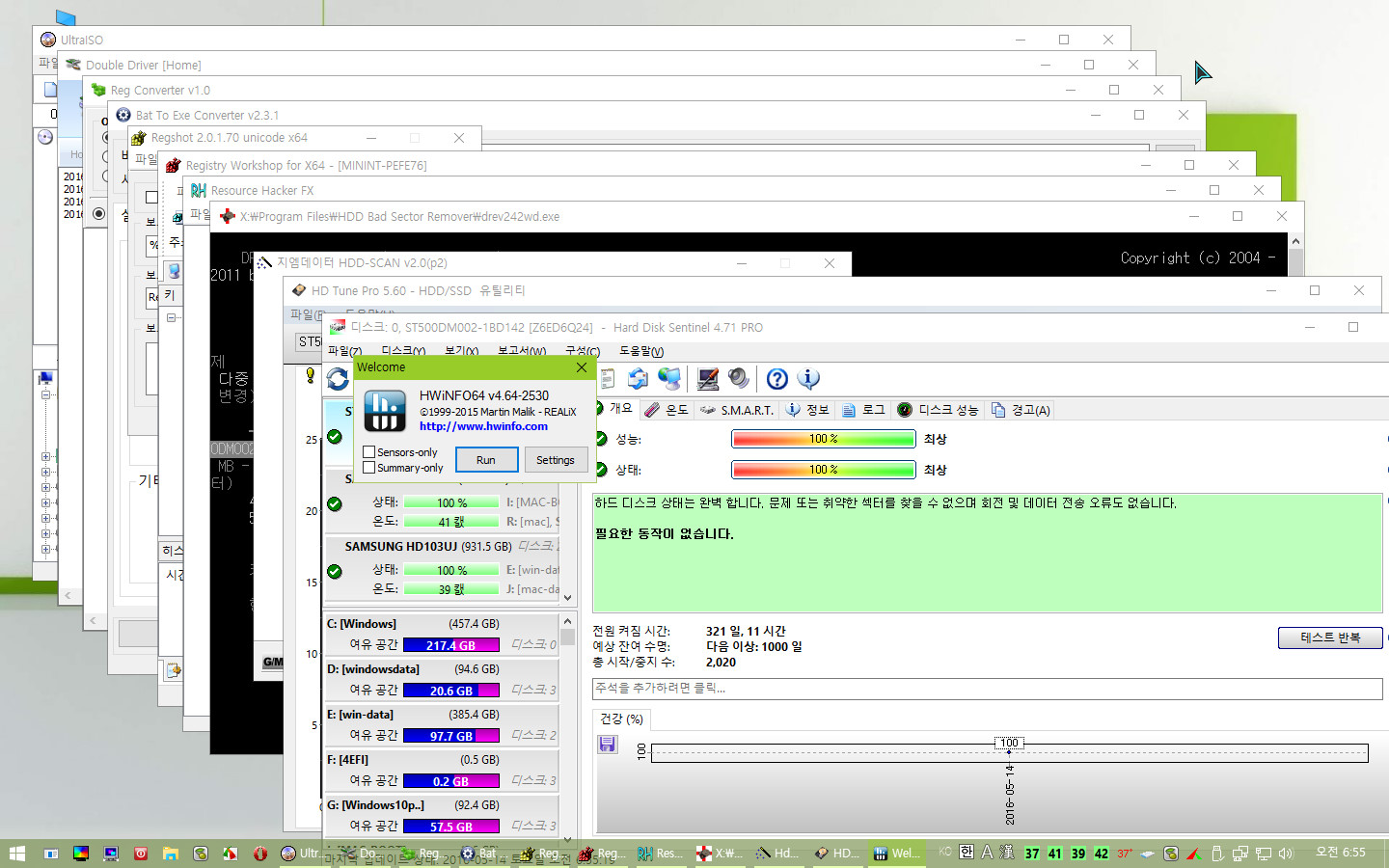The height and width of the screenshot is (868, 1389).
Task: Switch to the 경고(A) alerts tab
Action: (1021, 410)
